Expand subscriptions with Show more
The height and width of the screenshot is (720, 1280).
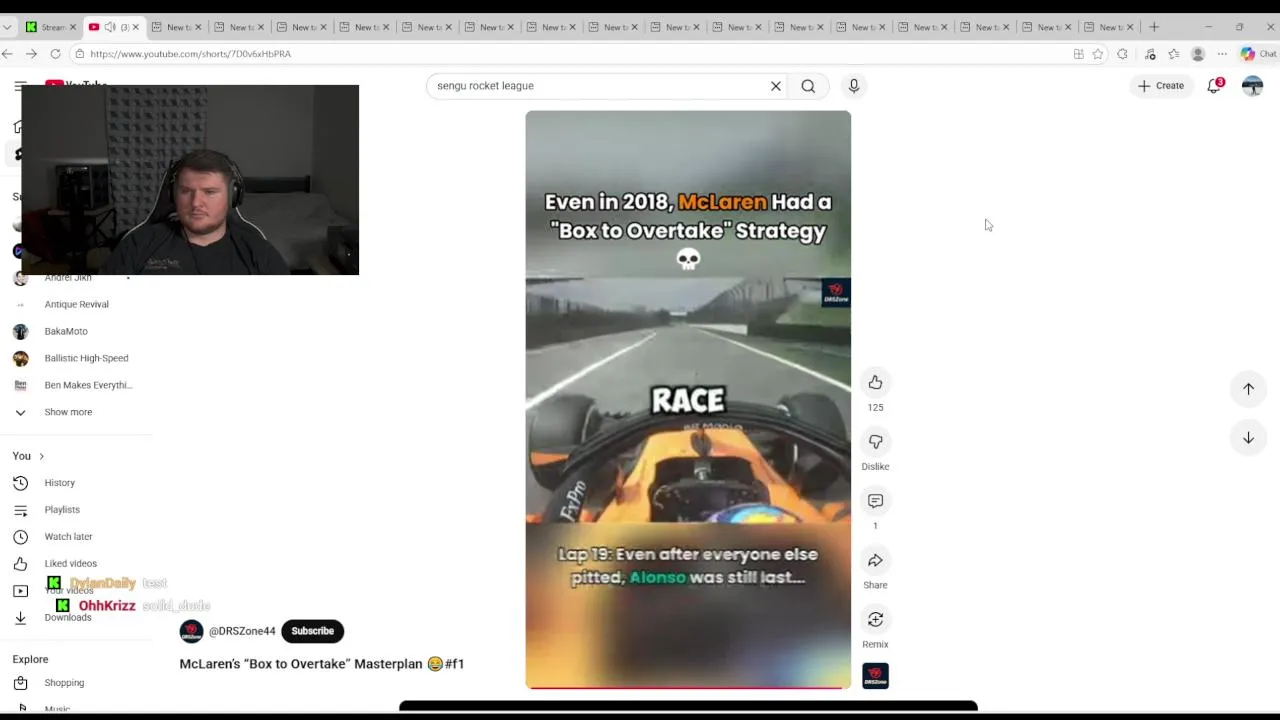[68, 412]
